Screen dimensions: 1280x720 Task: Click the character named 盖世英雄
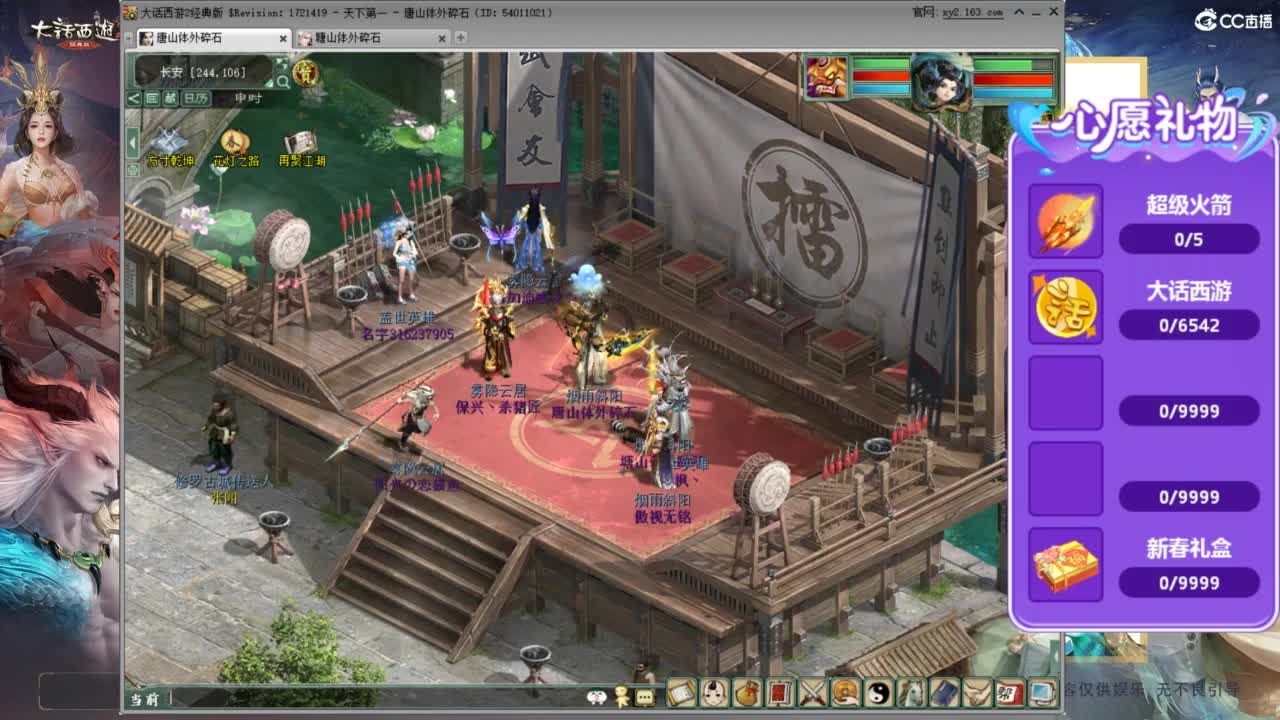(404, 260)
